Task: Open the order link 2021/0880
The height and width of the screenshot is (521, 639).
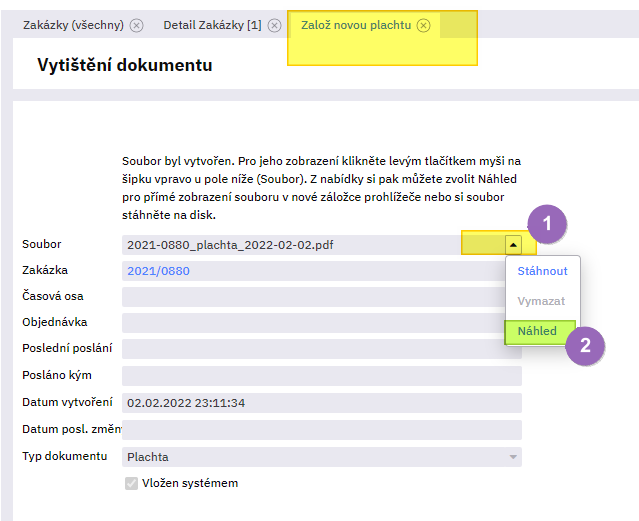Action: pyautogui.click(x=158, y=271)
